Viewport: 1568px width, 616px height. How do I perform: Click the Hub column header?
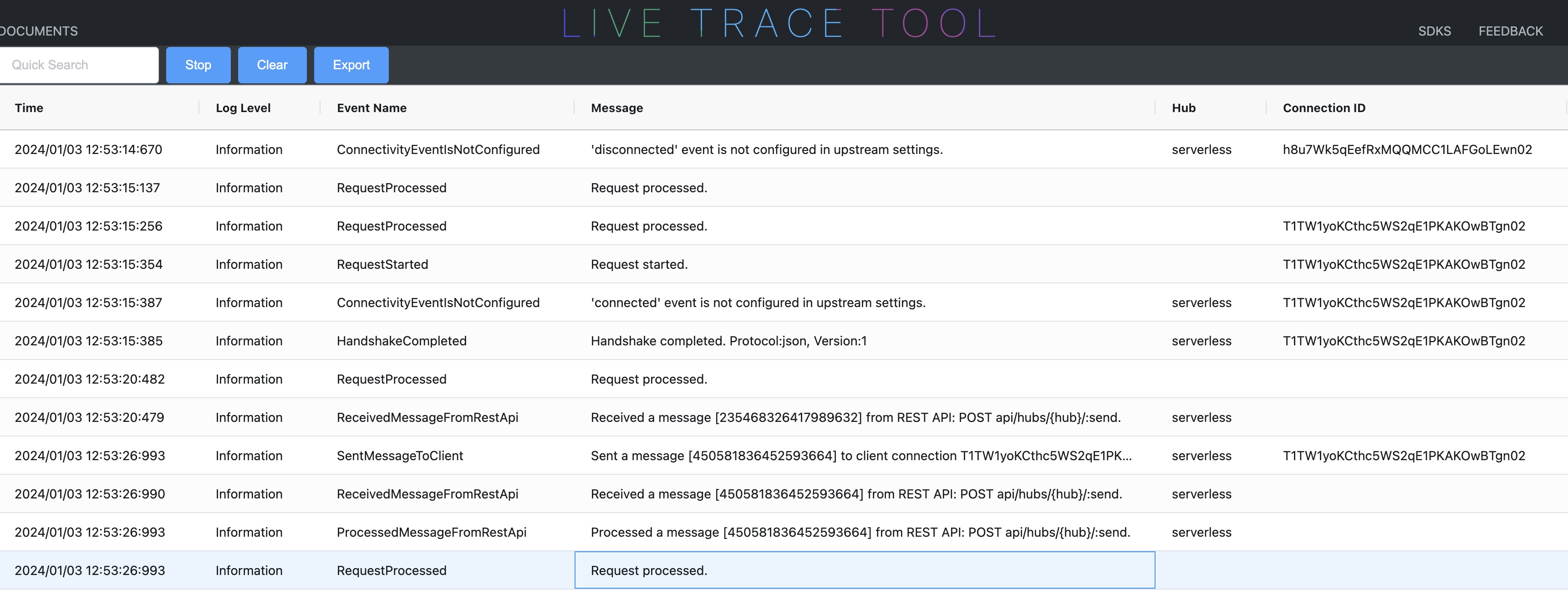click(1183, 108)
